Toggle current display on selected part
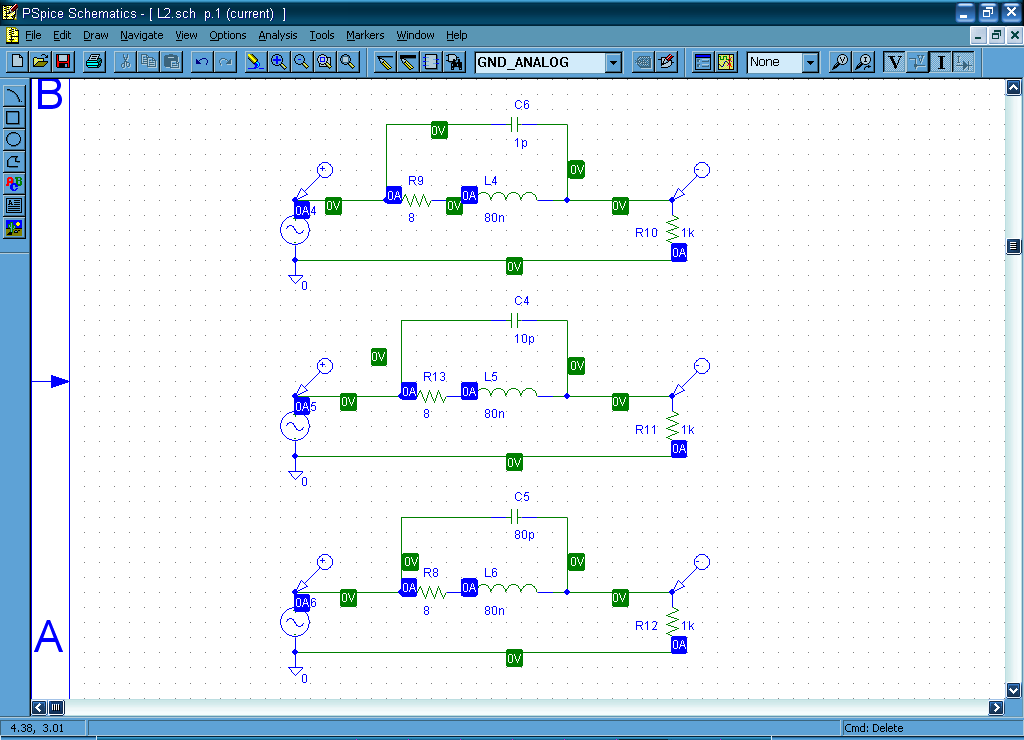Screen dimensions: 1024x740 point(965,62)
